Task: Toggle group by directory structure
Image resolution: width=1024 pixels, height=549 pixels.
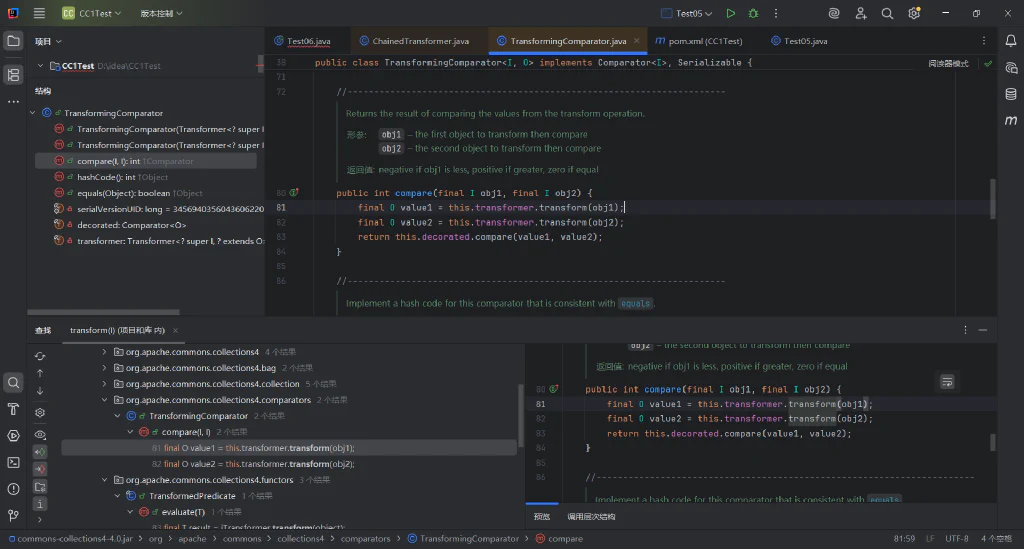Action: coord(40,487)
